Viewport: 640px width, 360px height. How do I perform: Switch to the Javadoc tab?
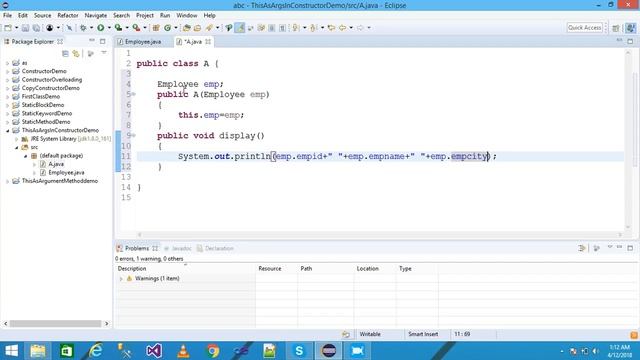coord(181,248)
